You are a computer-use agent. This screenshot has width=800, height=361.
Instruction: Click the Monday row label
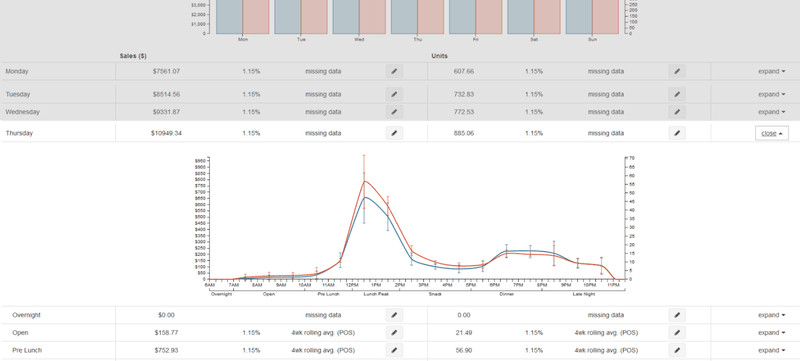(x=17, y=71)
